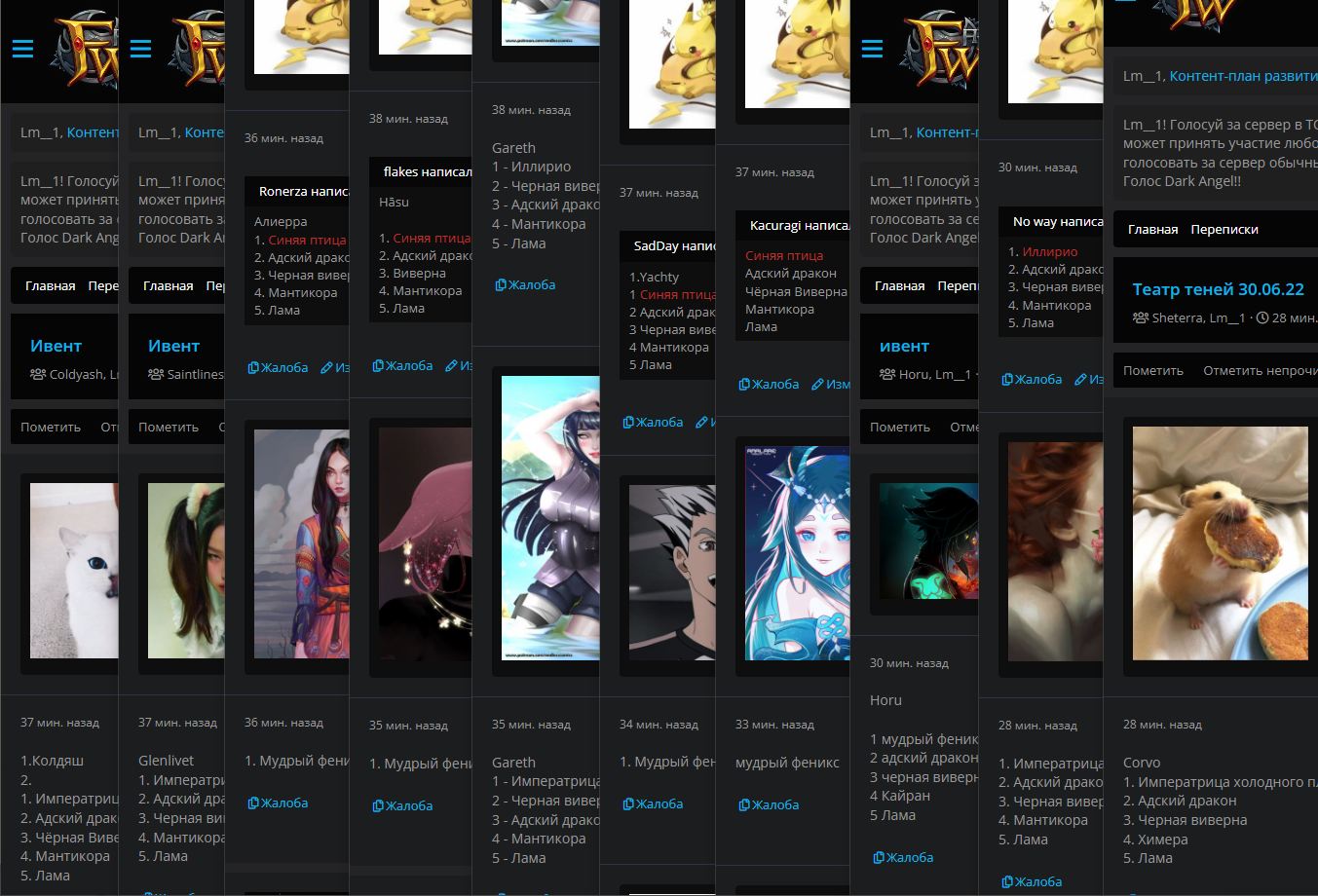
Task: Click Пометить under Театр теней
Action: 1153,370
